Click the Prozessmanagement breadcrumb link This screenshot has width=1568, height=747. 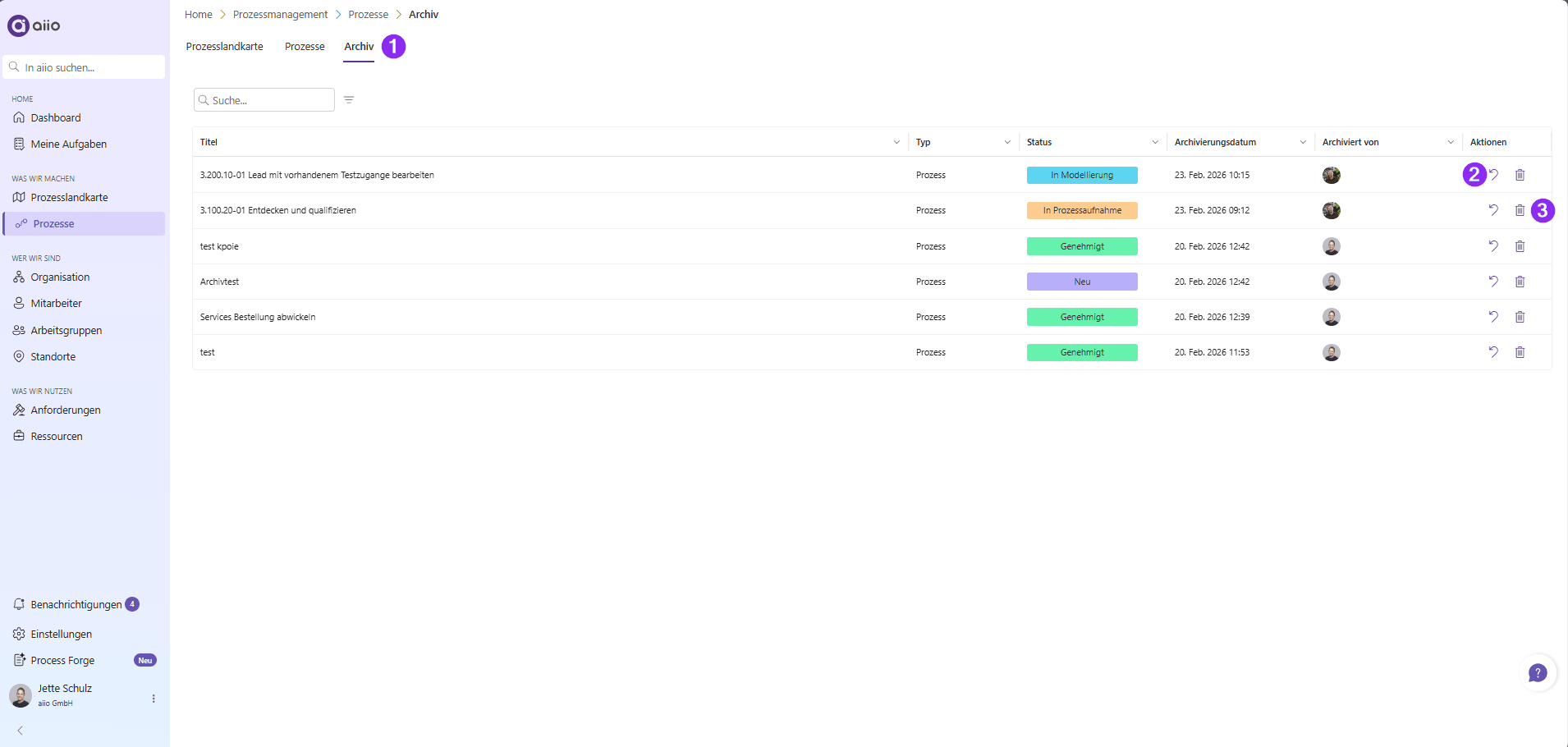pos(280,15)
